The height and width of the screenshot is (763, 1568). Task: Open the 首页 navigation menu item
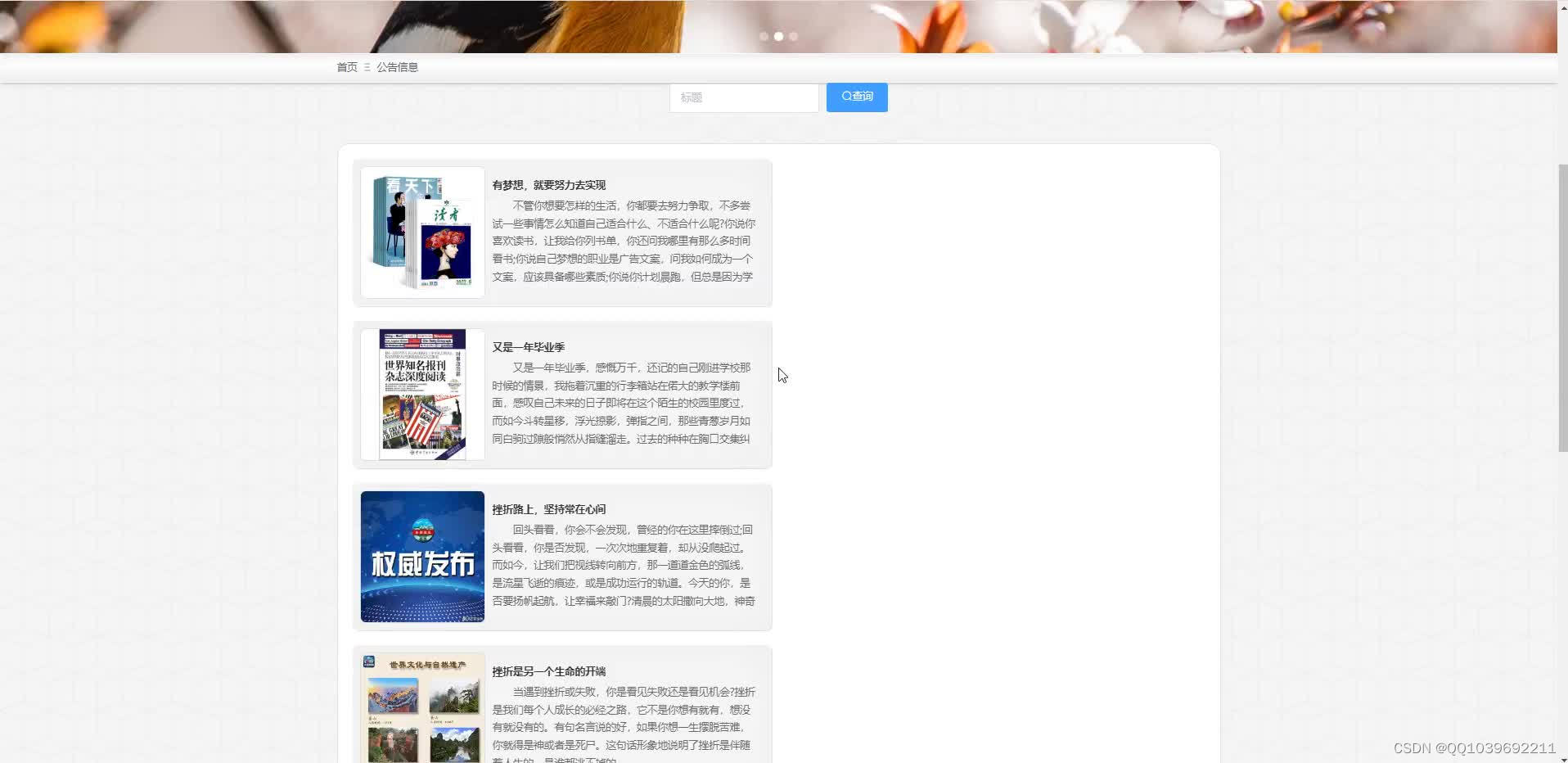[x=346, y=66]
